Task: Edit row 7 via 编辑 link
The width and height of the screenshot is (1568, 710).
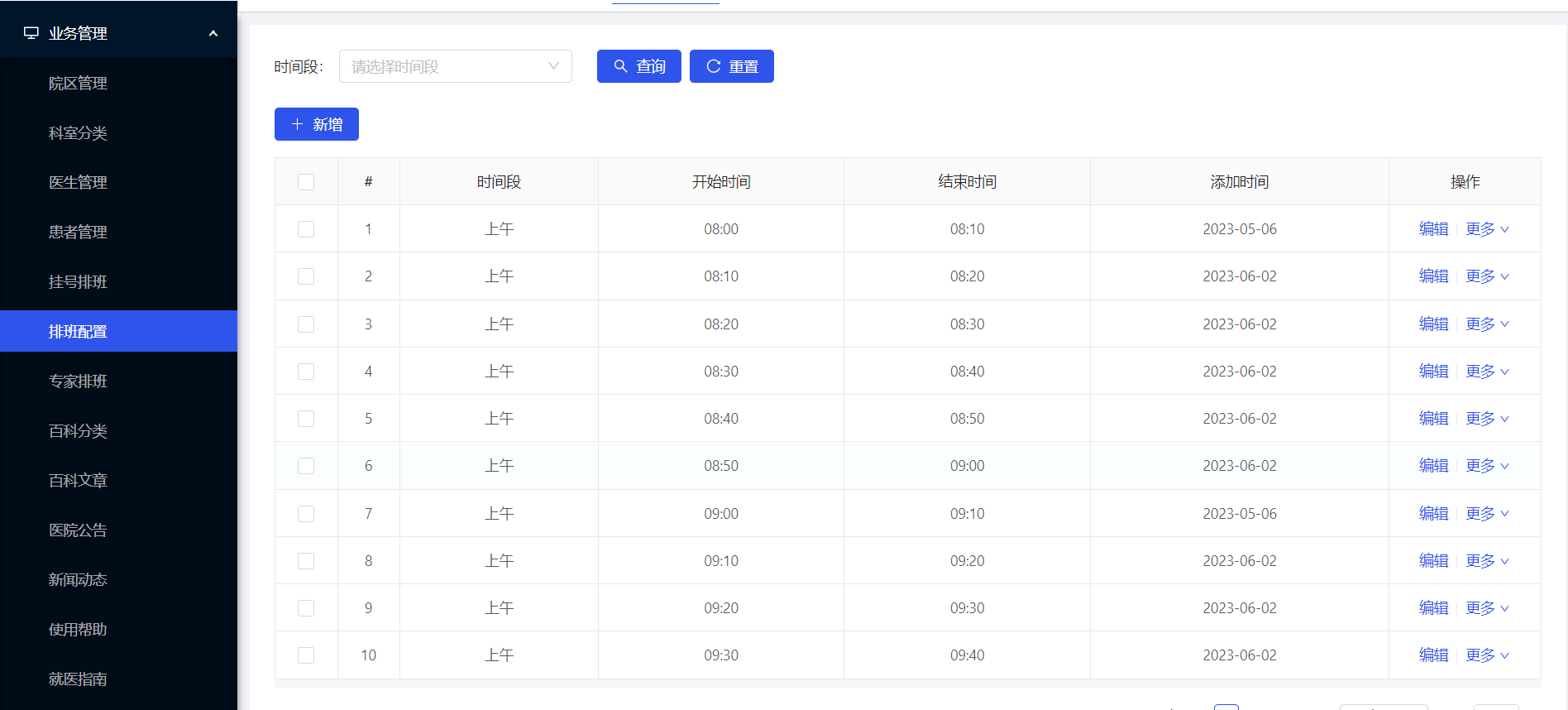Action: (1433, 514)
